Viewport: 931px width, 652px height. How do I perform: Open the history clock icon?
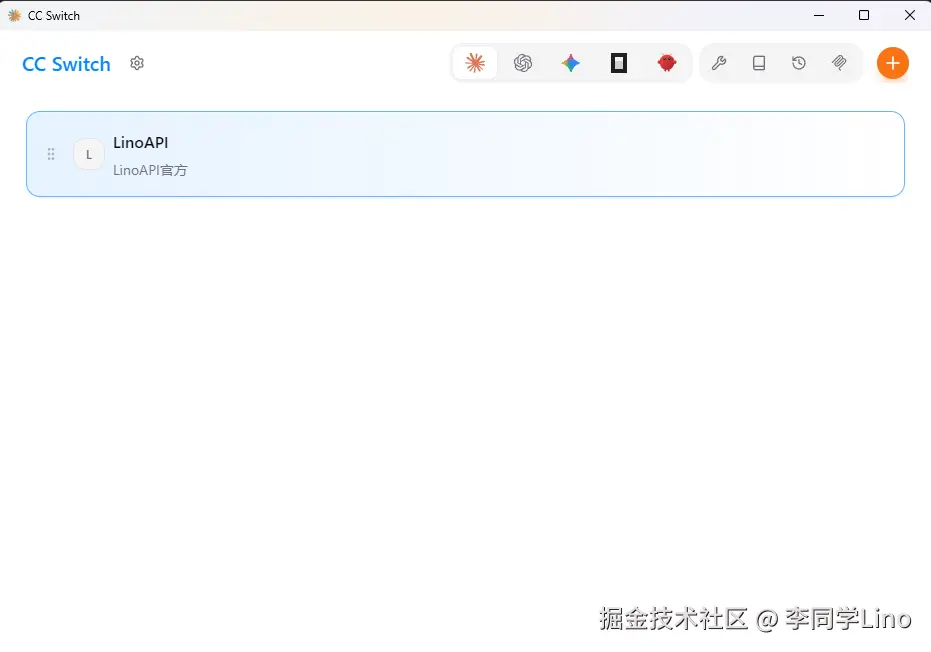coord(799,63)
